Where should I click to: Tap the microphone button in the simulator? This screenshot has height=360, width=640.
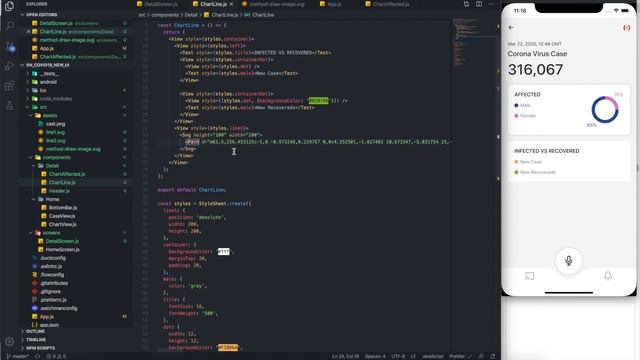[x=569, y=260]
